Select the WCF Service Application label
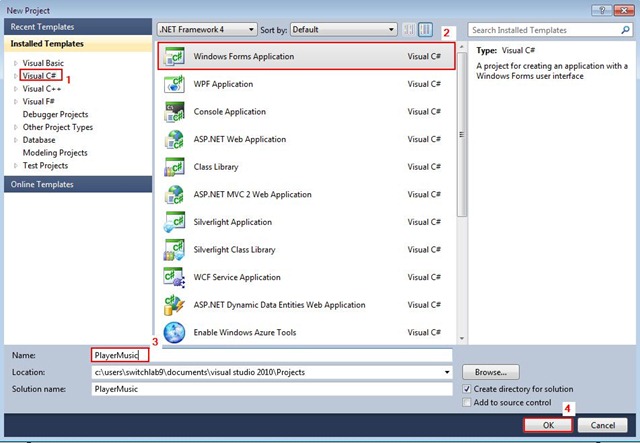The width and height of the screenshot is (640, 443). point(237,277)
